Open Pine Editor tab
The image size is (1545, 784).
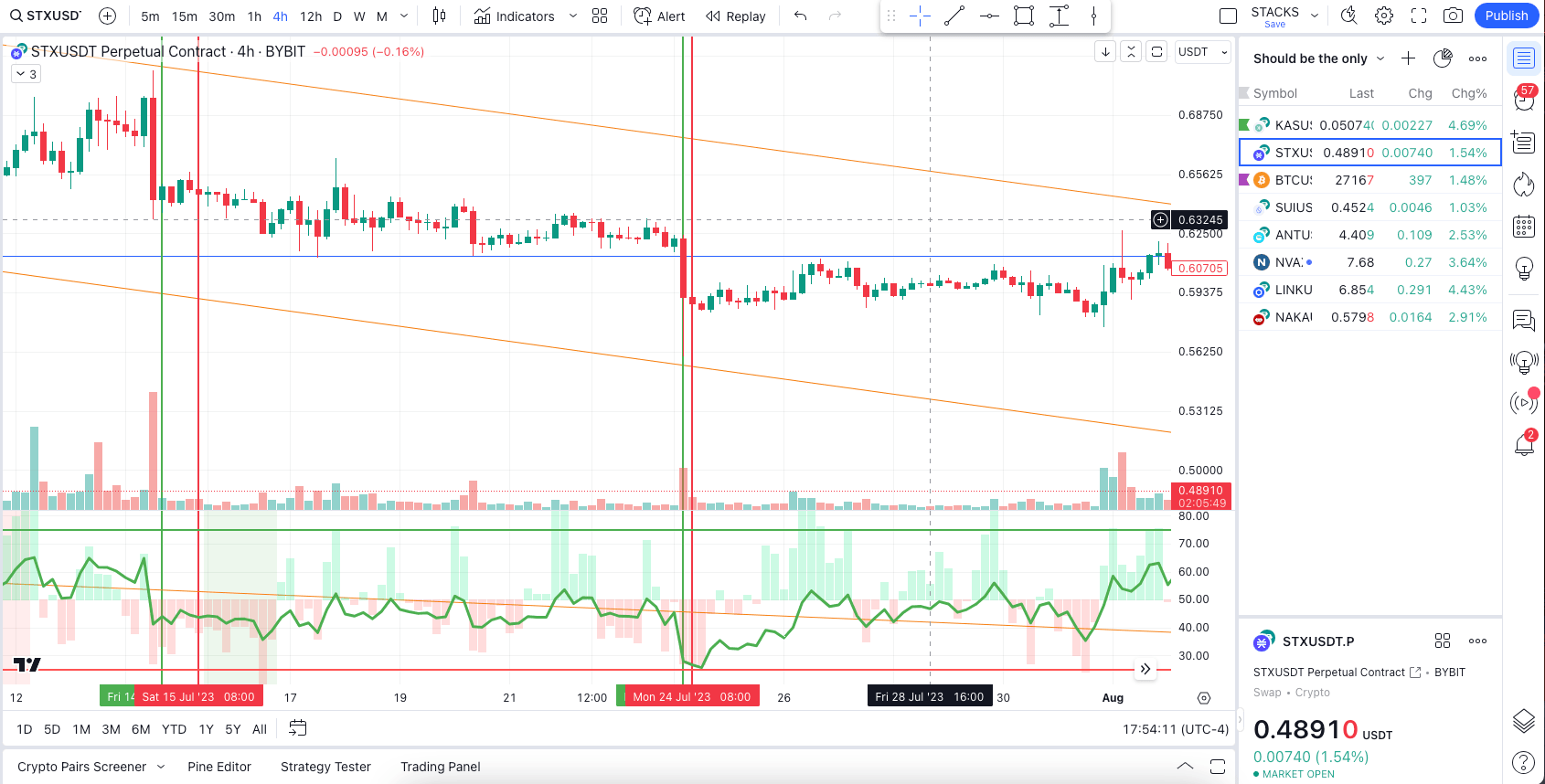(219, 767)
